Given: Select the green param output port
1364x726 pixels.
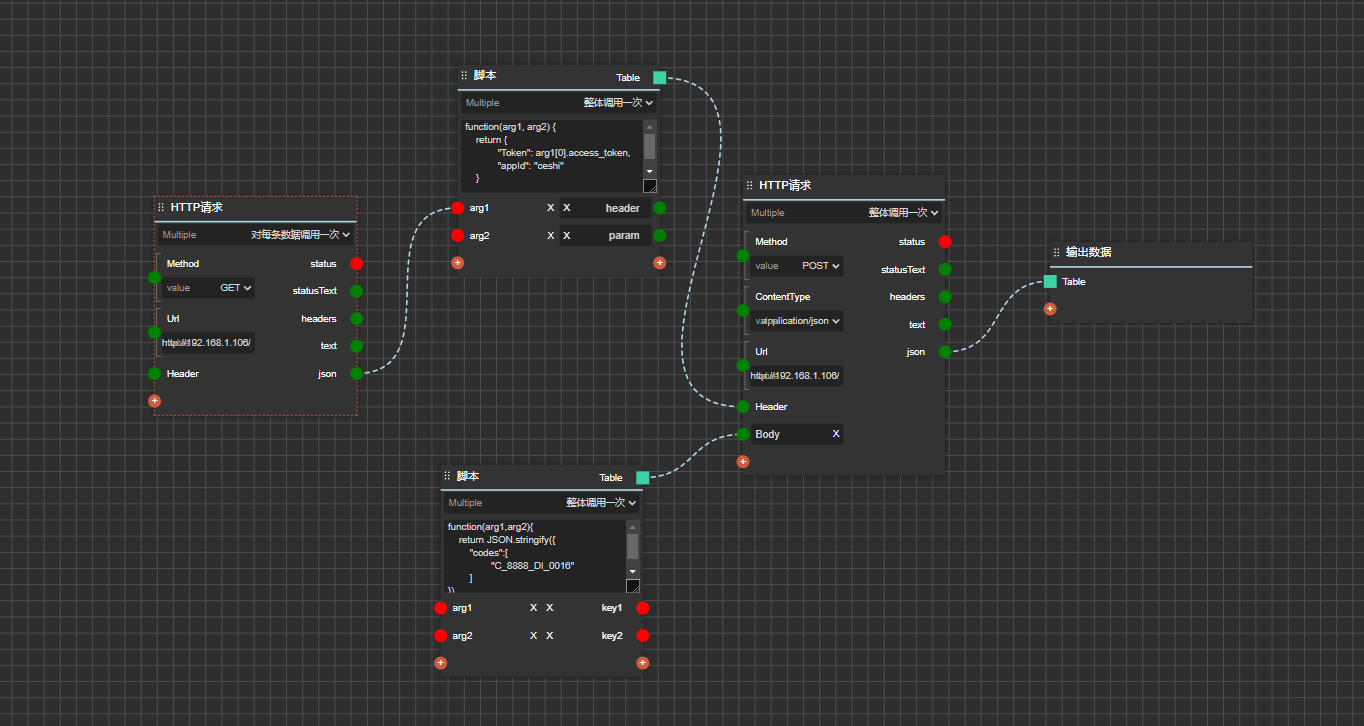Looking at the screenshot, I should (659, 236).
